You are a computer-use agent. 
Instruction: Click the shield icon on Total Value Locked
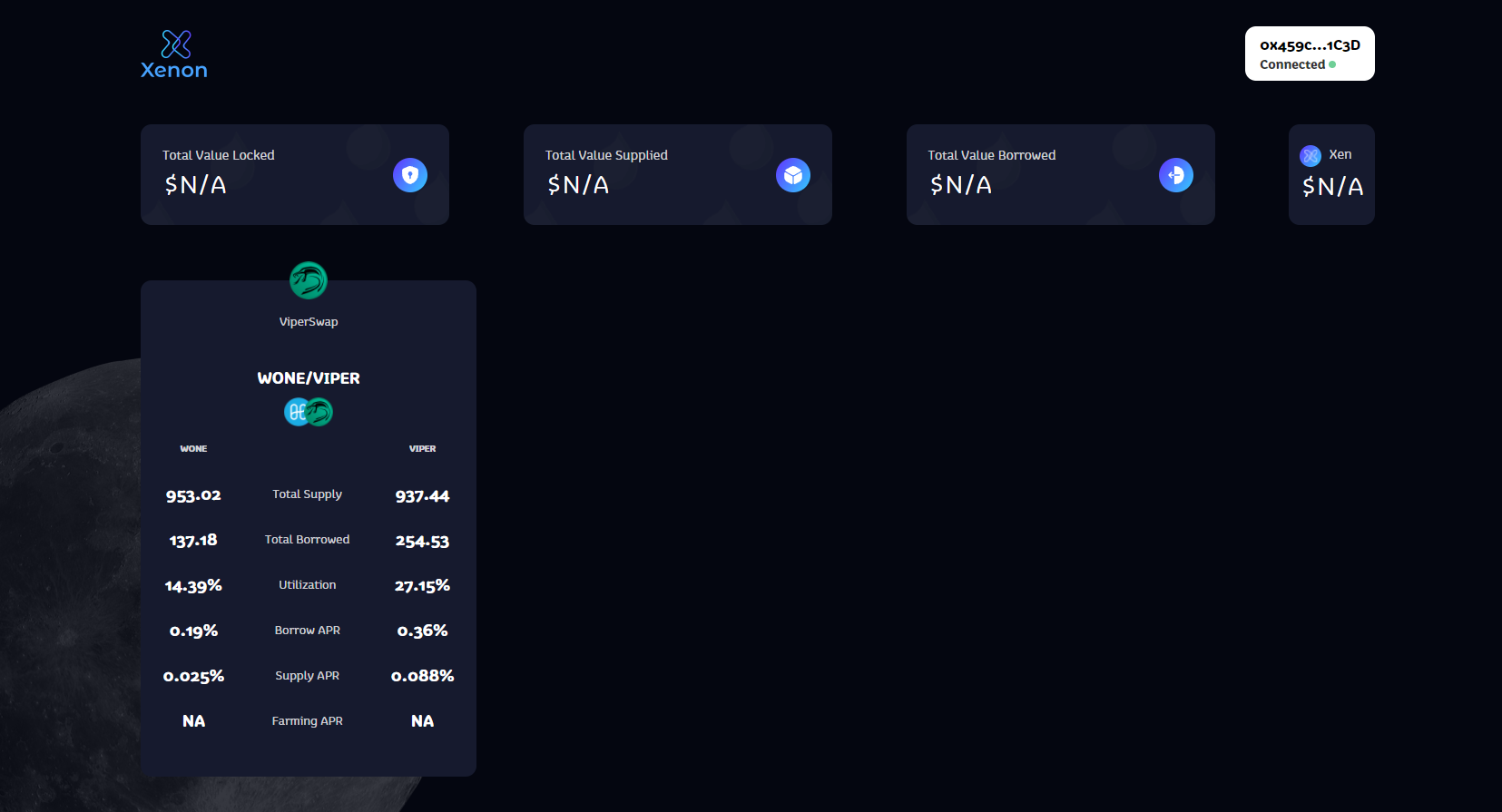point(410,175)
